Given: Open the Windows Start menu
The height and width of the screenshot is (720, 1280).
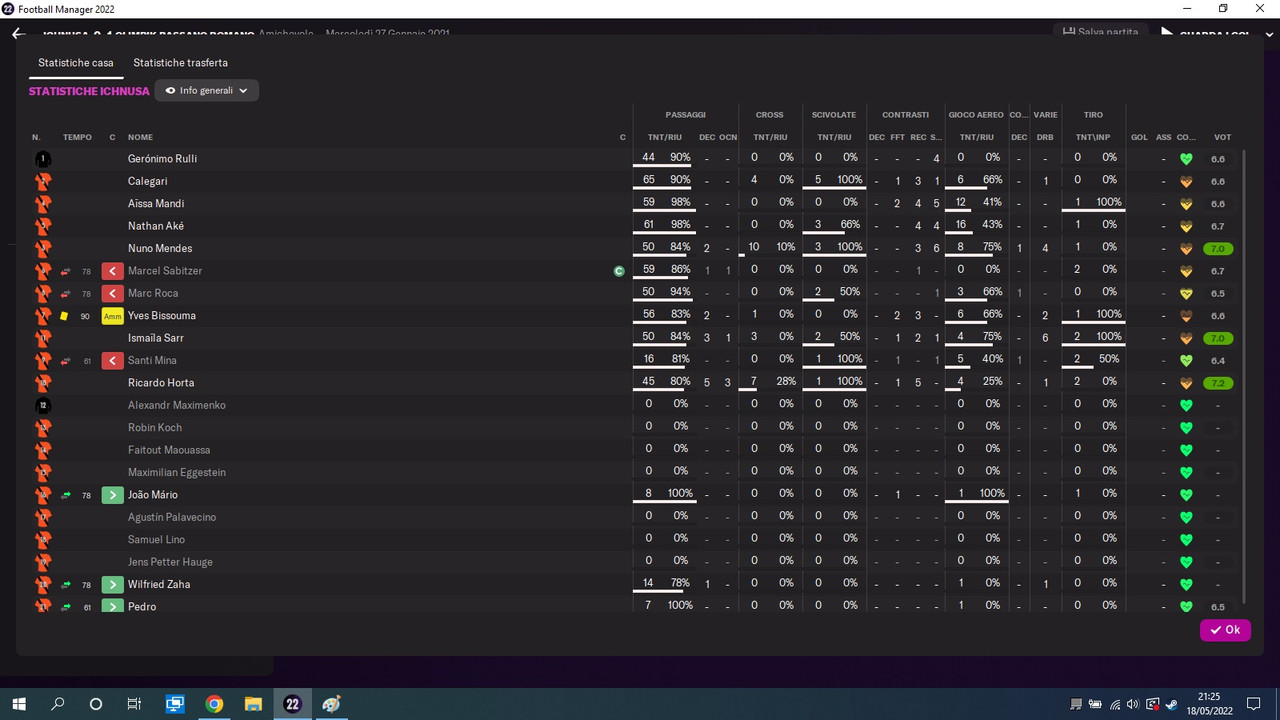Looking at the screenshot, I should [x=19, y=704].
